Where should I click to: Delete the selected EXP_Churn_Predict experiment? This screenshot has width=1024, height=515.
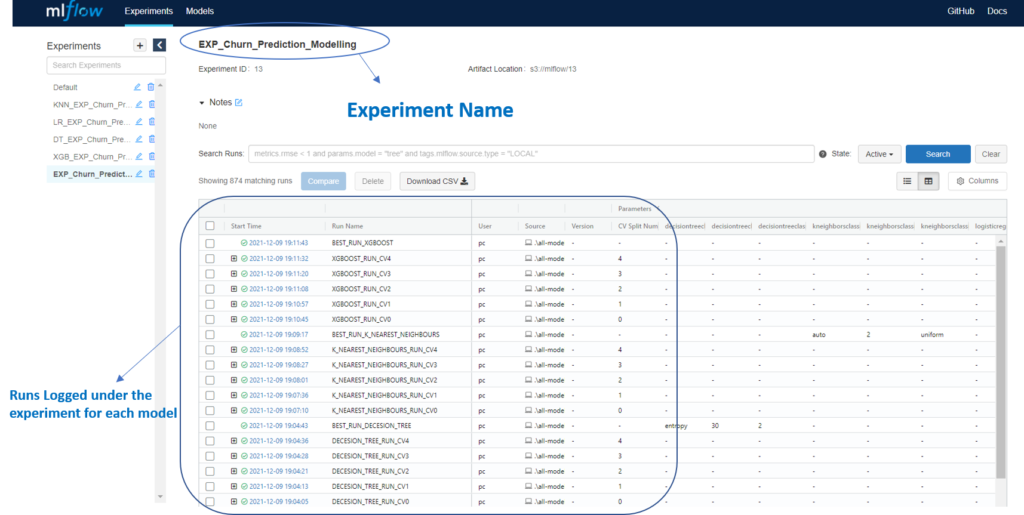(x=152, y=174)
